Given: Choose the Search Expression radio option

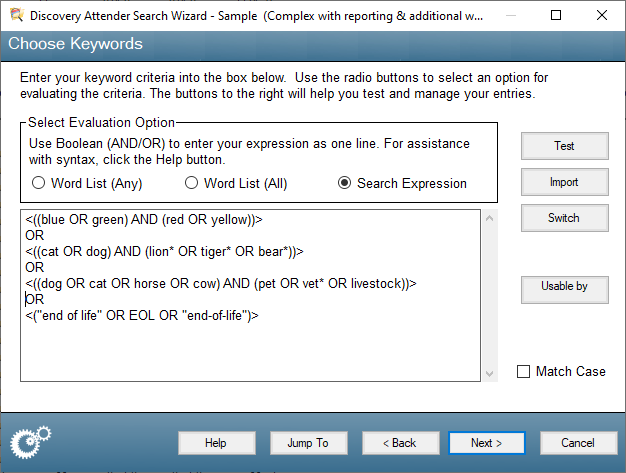Looking at the screenshot, I should click(x=345, y=183).
